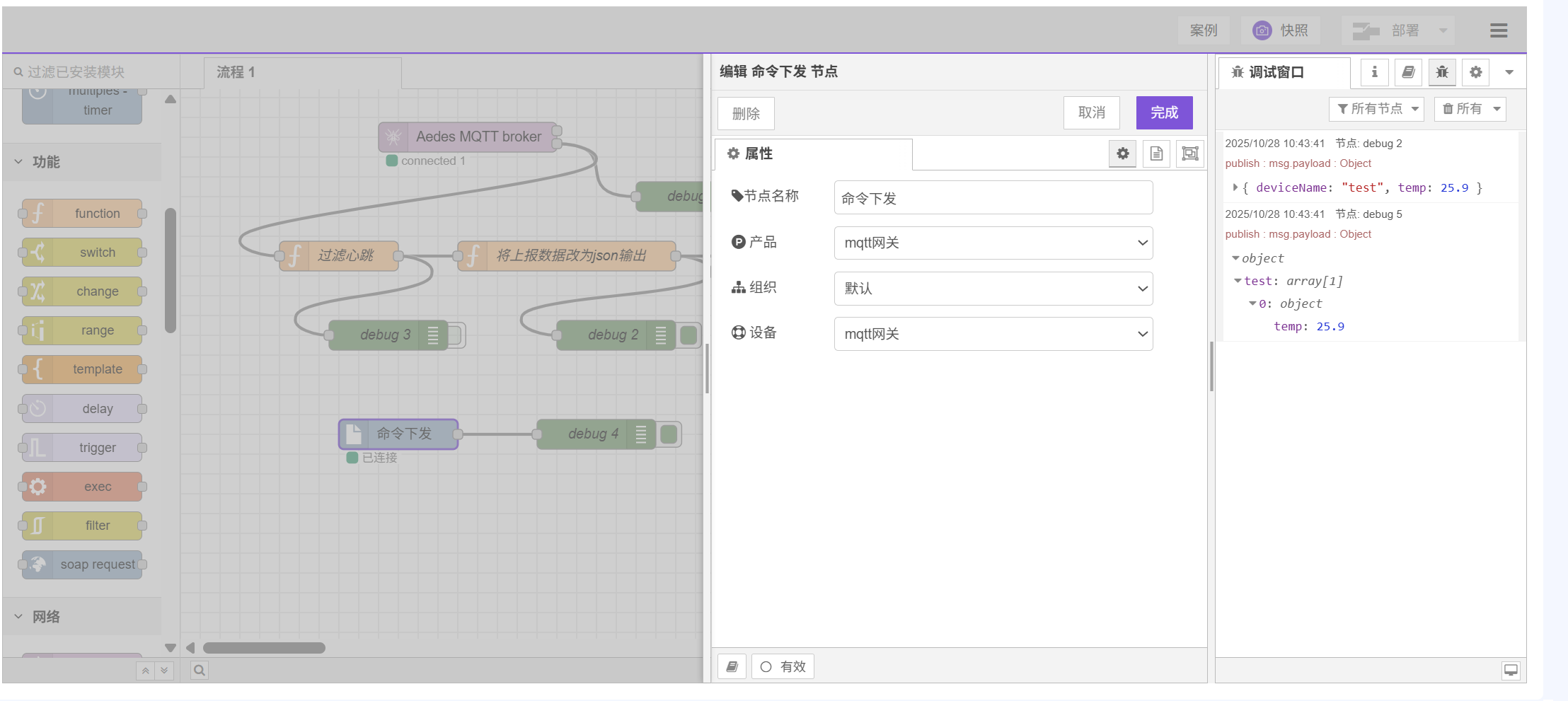The image size is (1568, 701).
Task: Toggle the debug 4 node output button
Action: point(669,434)
